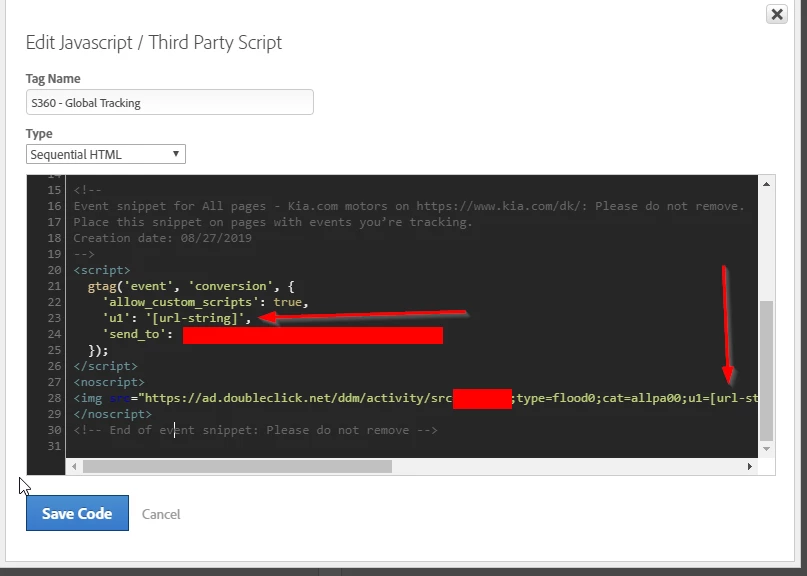
Task: Click the Place this snippet comment line
Action: point(273,222)
